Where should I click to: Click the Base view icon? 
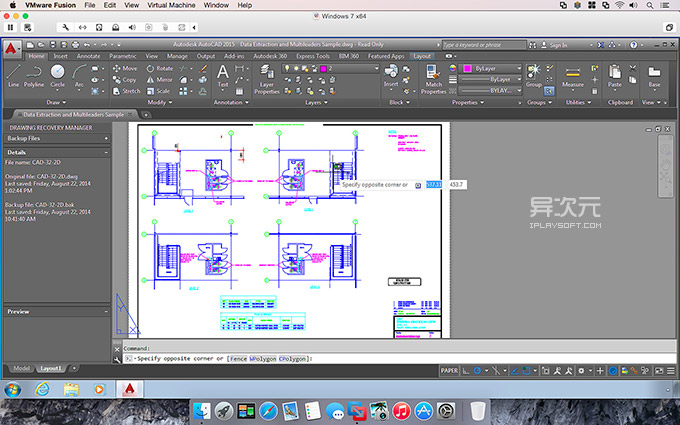click(654, 76)
